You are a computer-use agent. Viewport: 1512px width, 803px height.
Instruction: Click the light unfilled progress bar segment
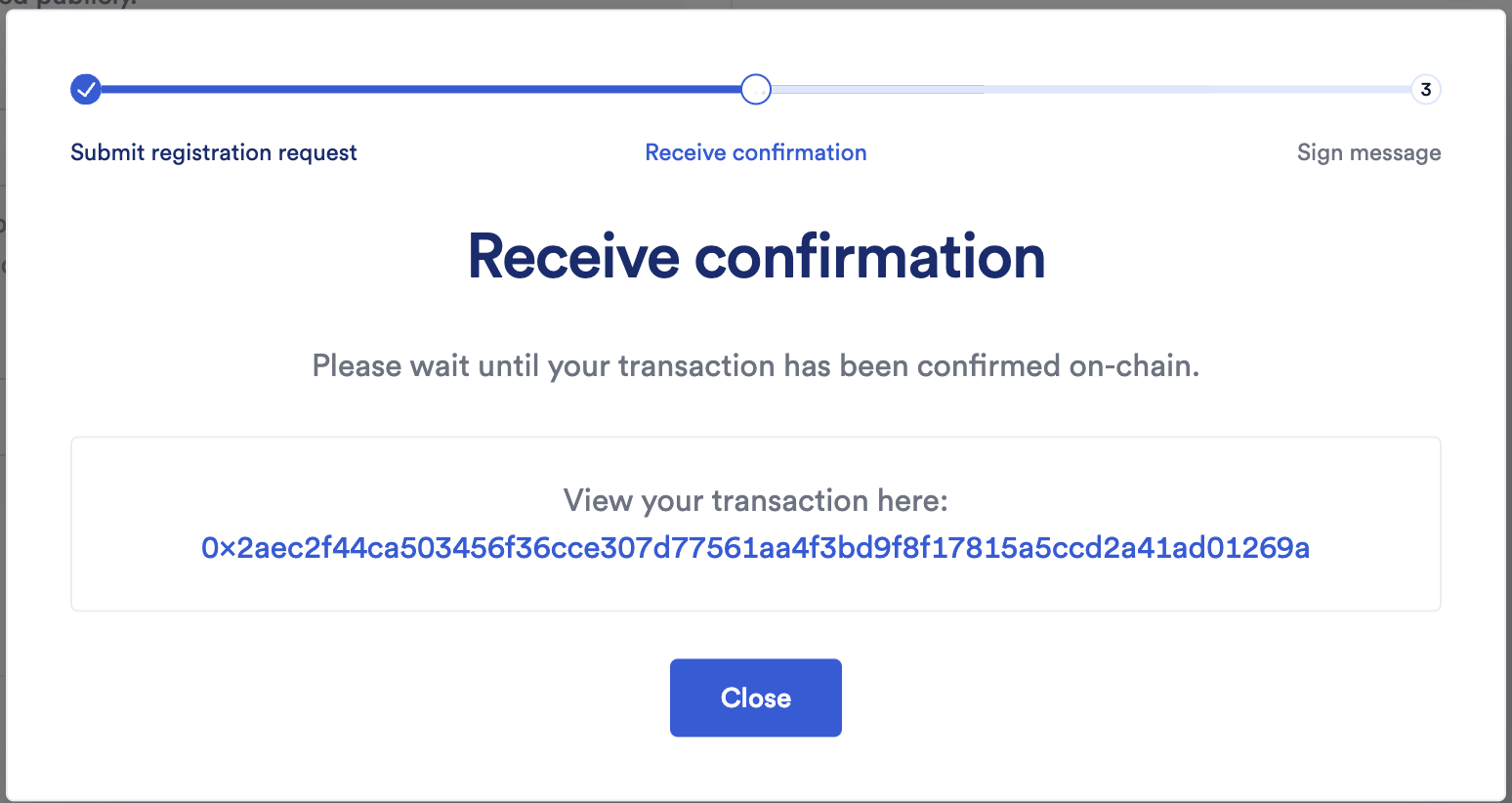coord(1090,90)
